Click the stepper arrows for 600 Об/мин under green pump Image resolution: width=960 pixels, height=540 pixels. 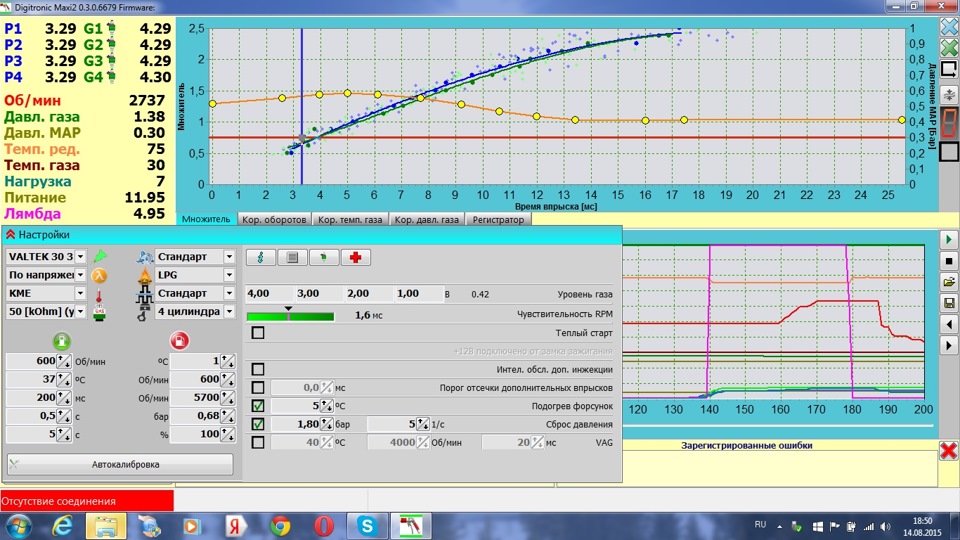coord(64,361)
